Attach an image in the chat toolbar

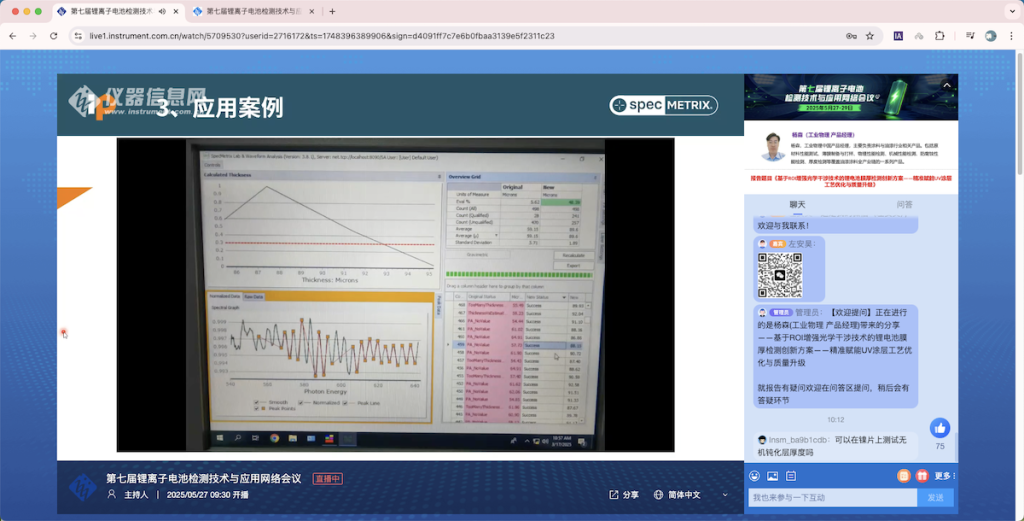(773, 476)
